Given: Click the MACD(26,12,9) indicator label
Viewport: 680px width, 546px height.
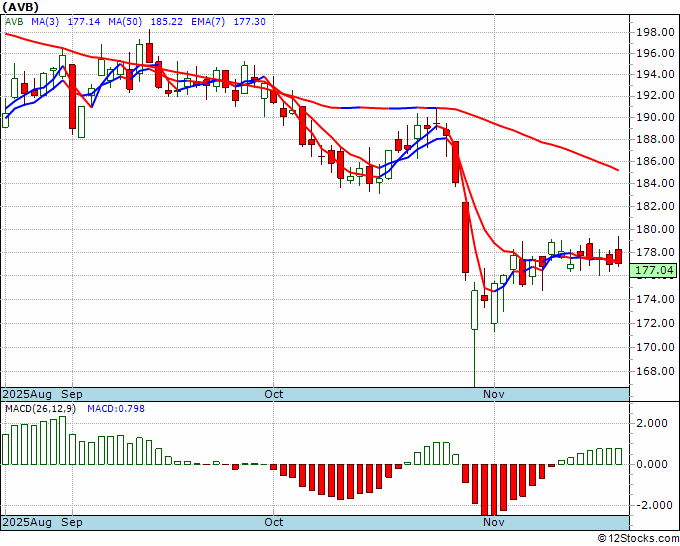Looking at the screenshot, I should pyautogui.click(x=40, y=409).
